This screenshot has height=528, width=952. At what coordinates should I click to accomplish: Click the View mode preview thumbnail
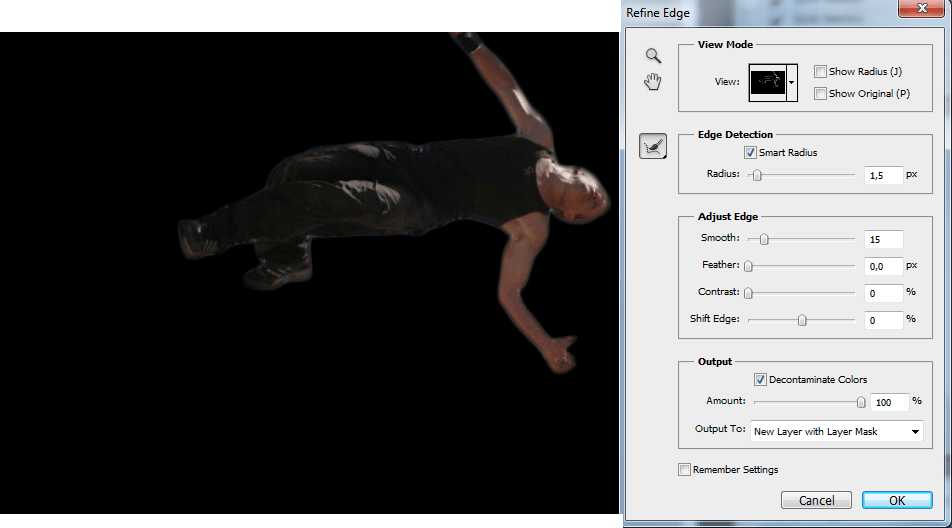point(768,83)
